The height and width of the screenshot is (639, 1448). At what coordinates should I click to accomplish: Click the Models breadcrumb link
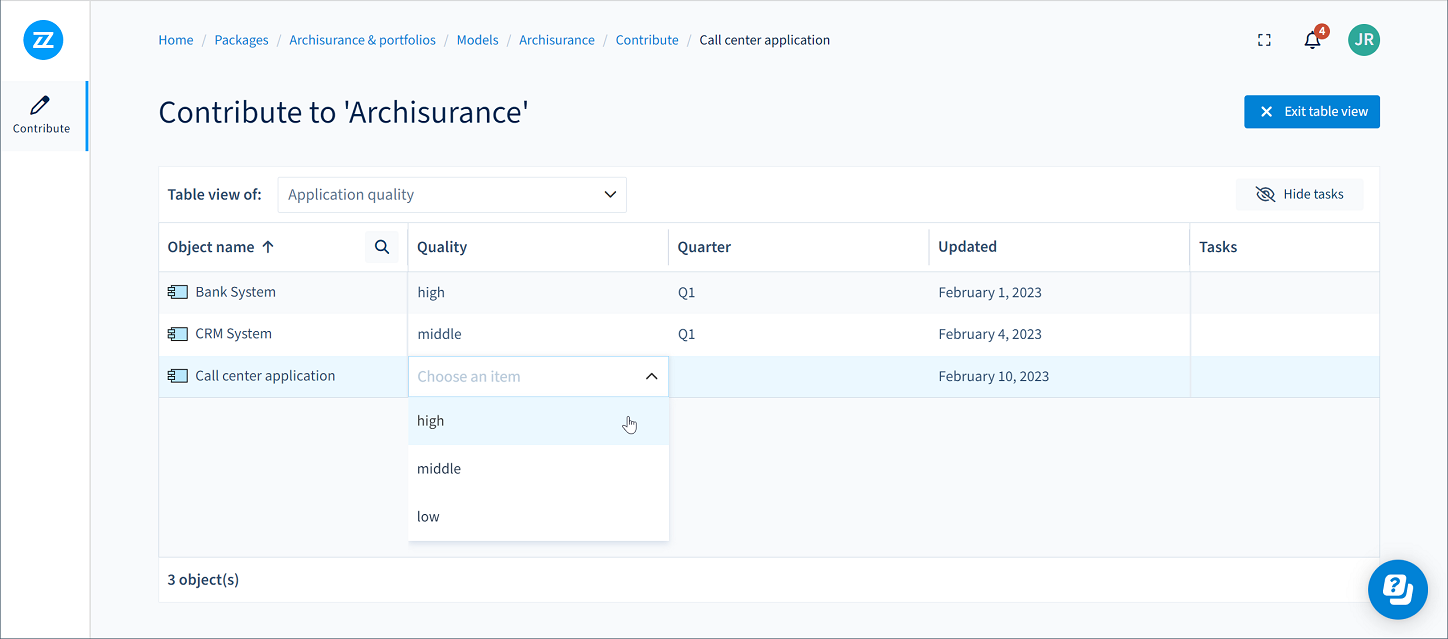click(477, 40)
